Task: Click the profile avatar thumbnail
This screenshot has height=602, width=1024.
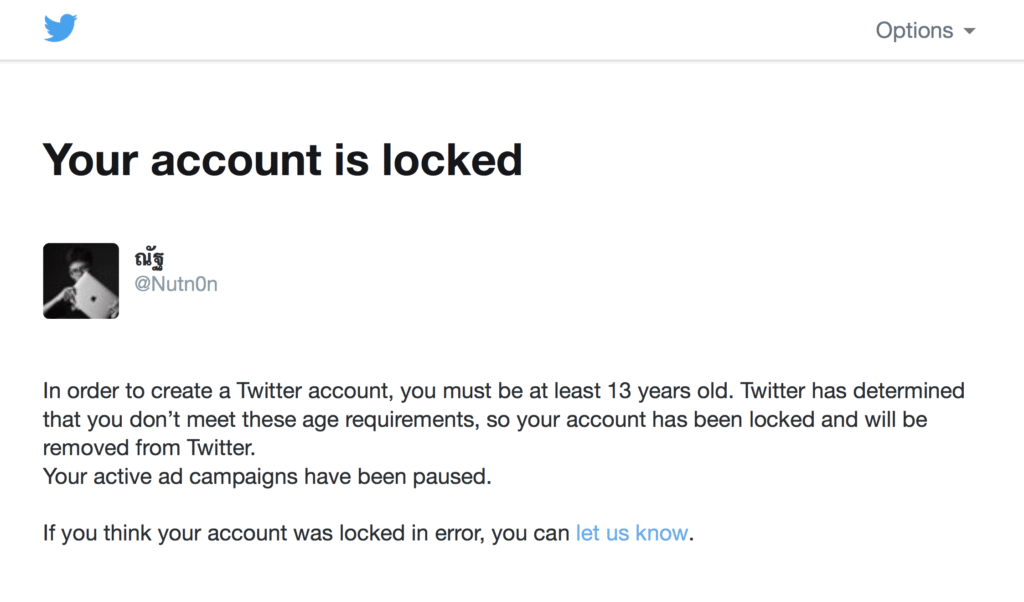Action: pyautogui.click(x=81, y=281)
